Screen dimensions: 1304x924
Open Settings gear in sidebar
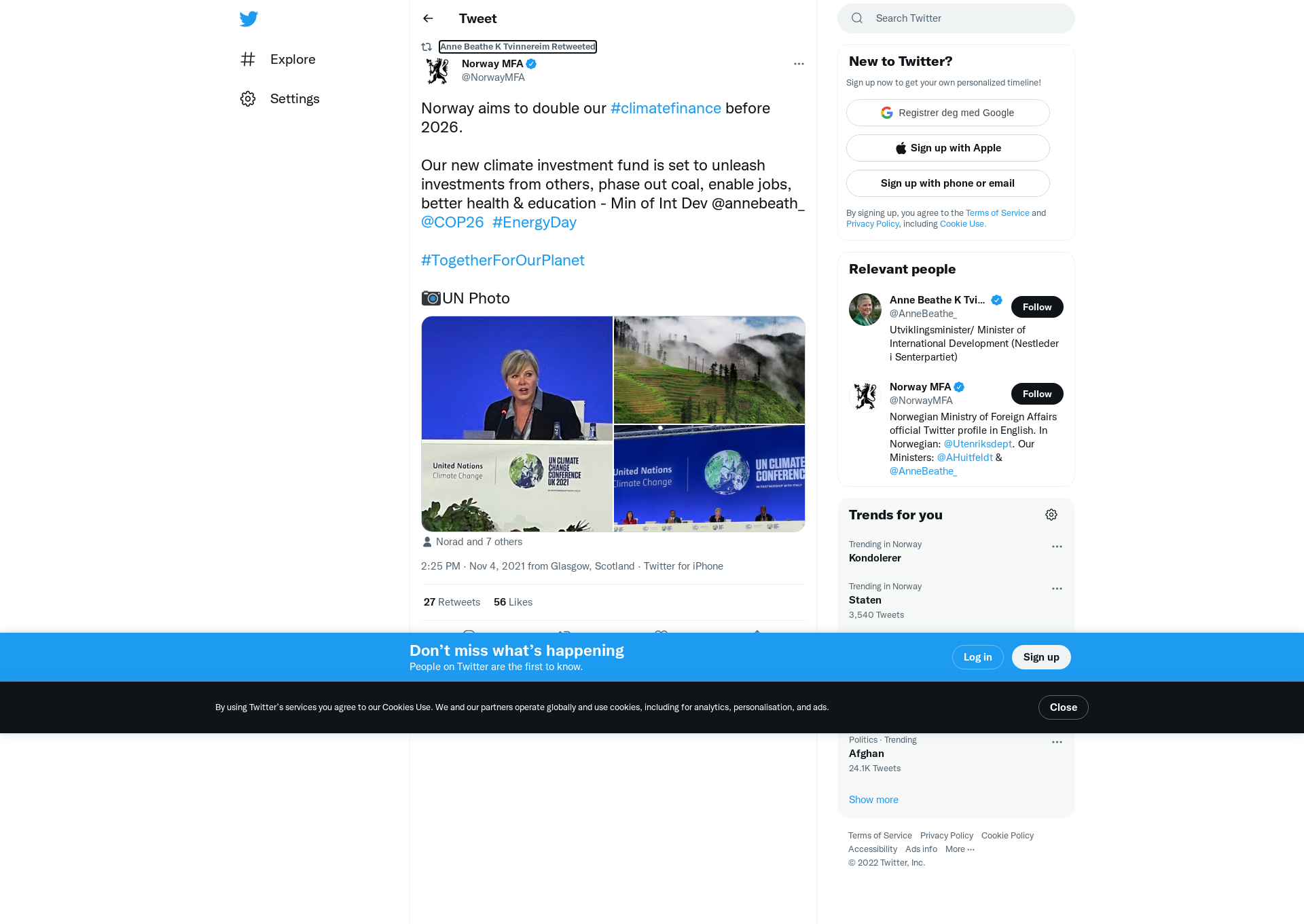pyautogui.click(x=248, y=98)
